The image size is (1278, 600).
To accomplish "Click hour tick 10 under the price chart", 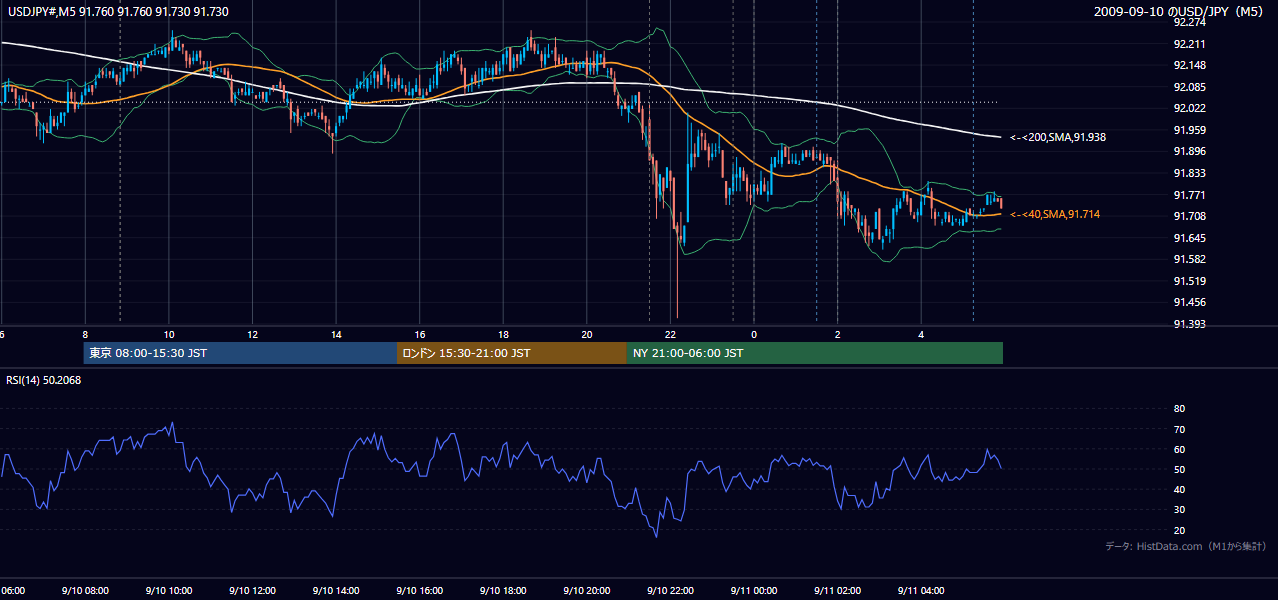I will pyautogui.click(x=169, y=335).
